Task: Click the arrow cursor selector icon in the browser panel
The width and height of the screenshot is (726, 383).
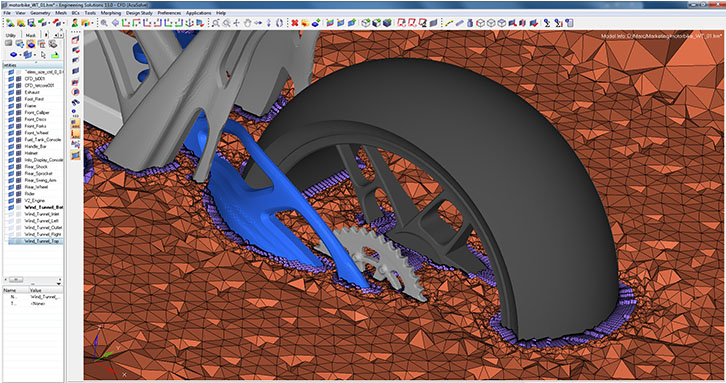Action: pos(43,55)
